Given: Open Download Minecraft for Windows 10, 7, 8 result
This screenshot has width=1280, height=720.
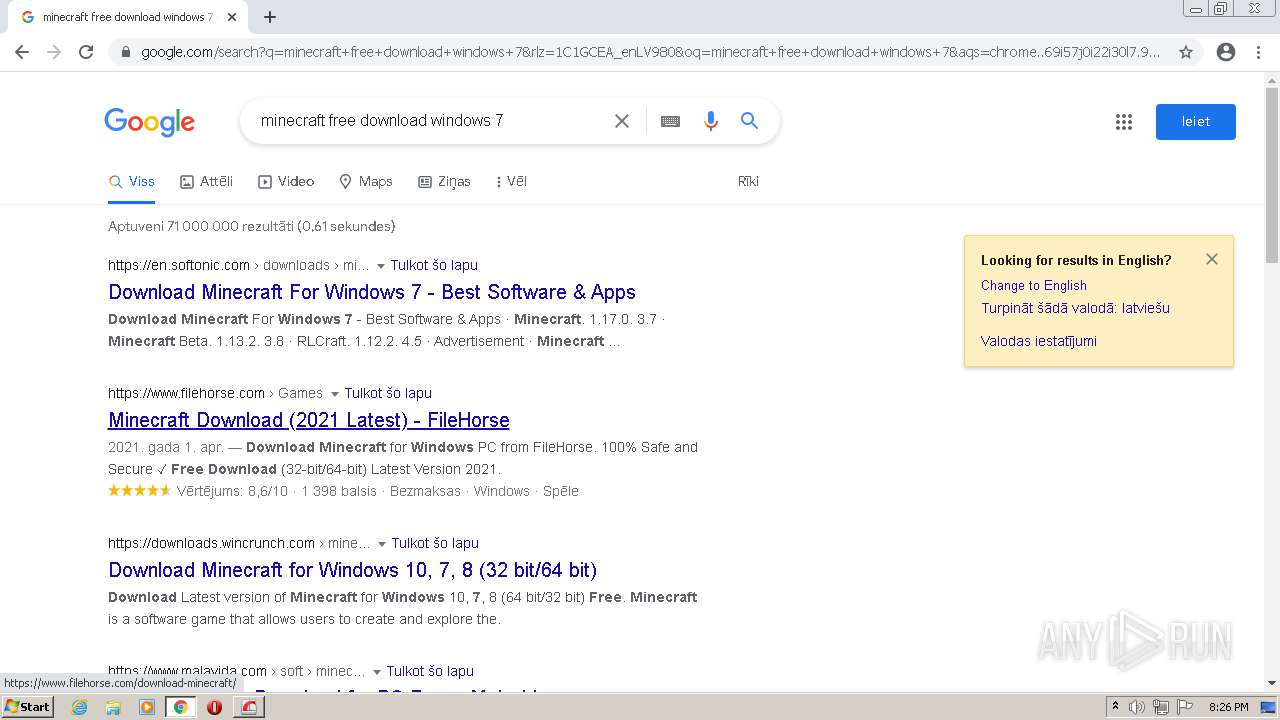Looking at the screenshot, I should 352,570.
